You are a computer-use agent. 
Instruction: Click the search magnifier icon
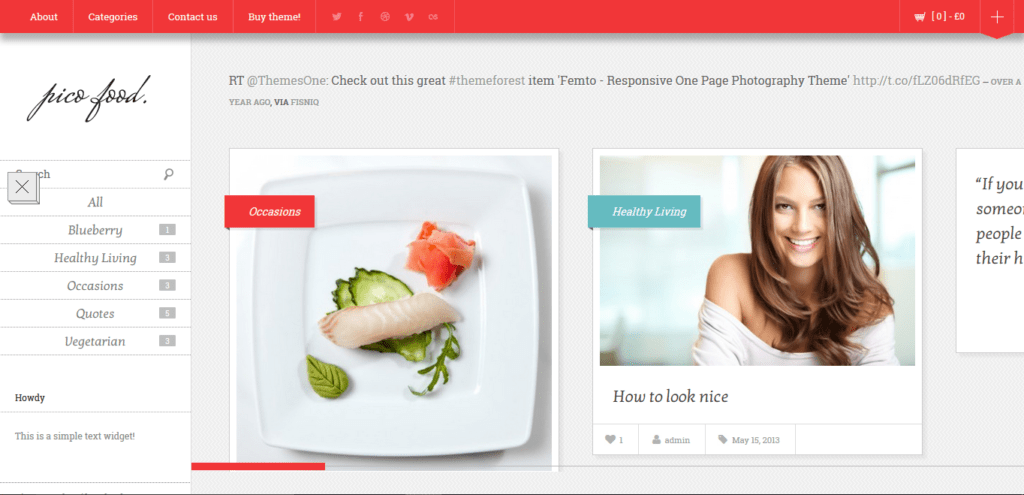click(x=168, y=174)
